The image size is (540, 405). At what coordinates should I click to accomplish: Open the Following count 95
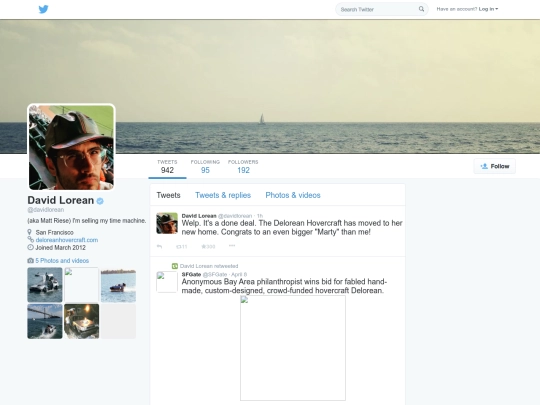[x=205, y=166]
